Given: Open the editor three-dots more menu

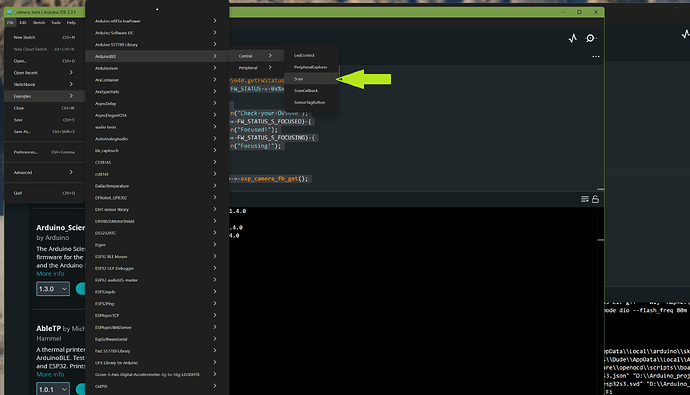Looking at the screenshot, I should pos(596,56).
